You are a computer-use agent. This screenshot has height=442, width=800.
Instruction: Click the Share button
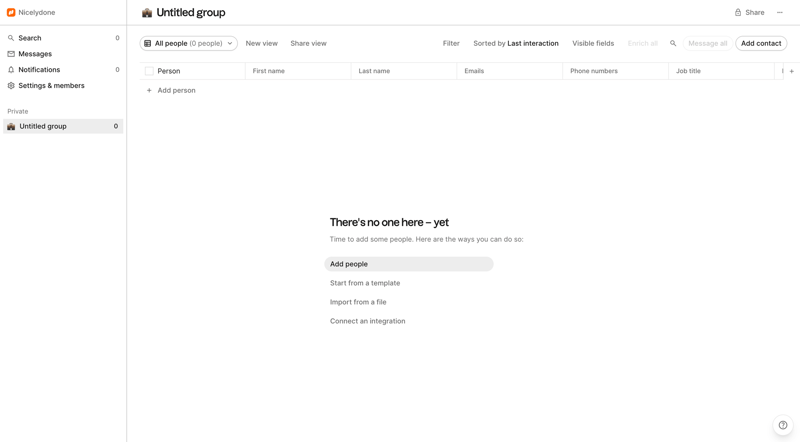coord(749,12)
